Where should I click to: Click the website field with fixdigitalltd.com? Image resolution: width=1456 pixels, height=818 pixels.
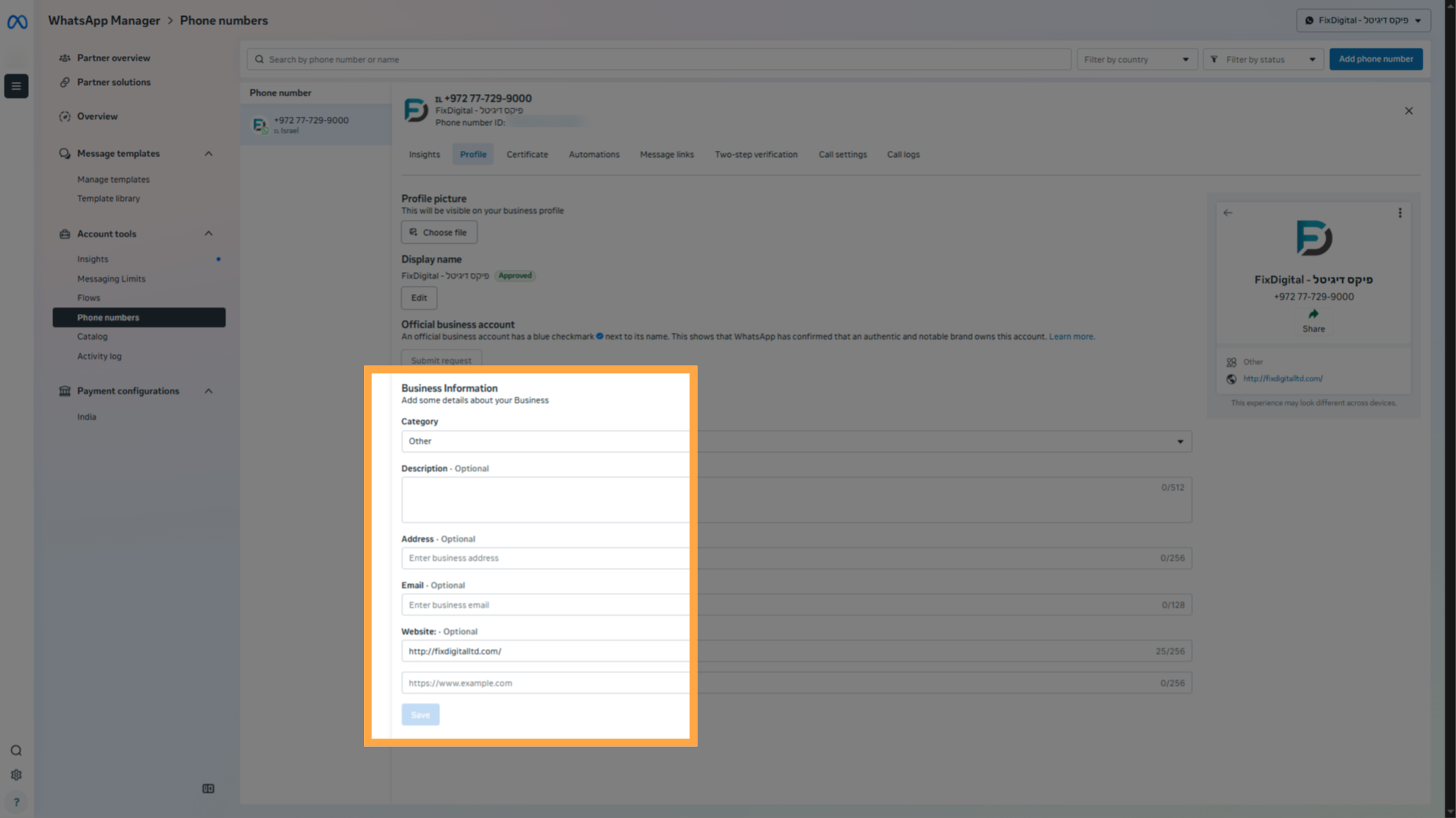[796, 651]
